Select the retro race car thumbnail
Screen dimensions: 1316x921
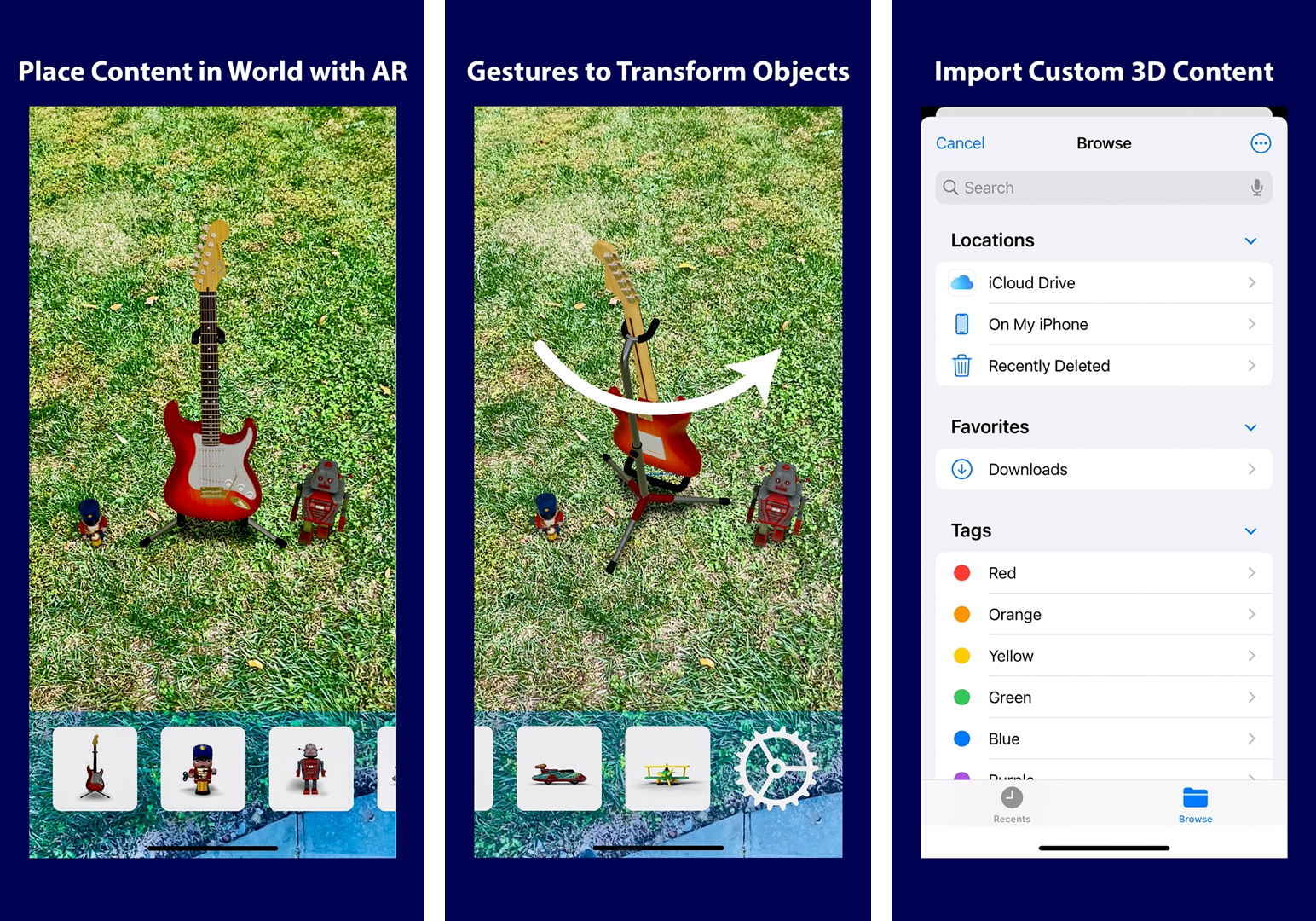coord(559,768)
